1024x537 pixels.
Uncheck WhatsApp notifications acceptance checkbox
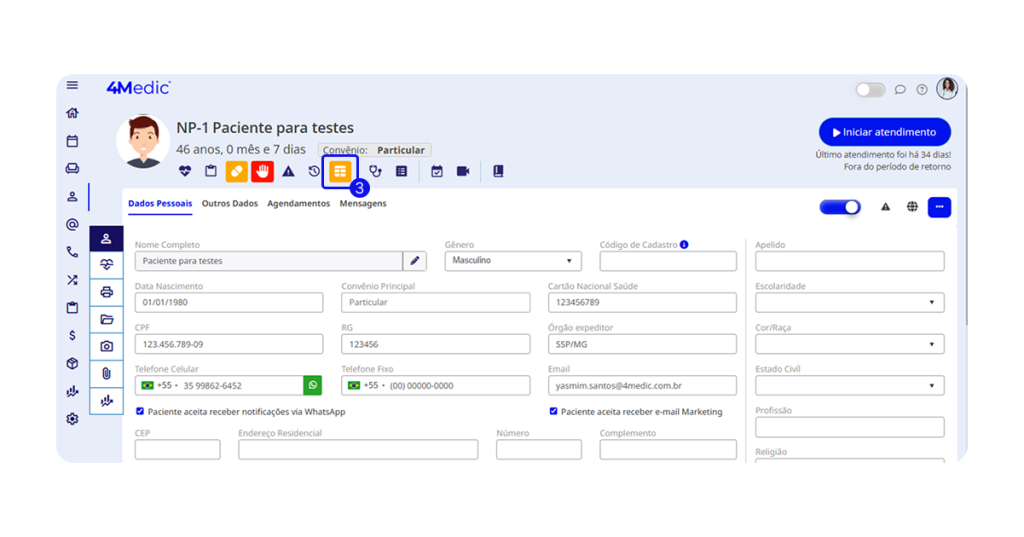140,411
